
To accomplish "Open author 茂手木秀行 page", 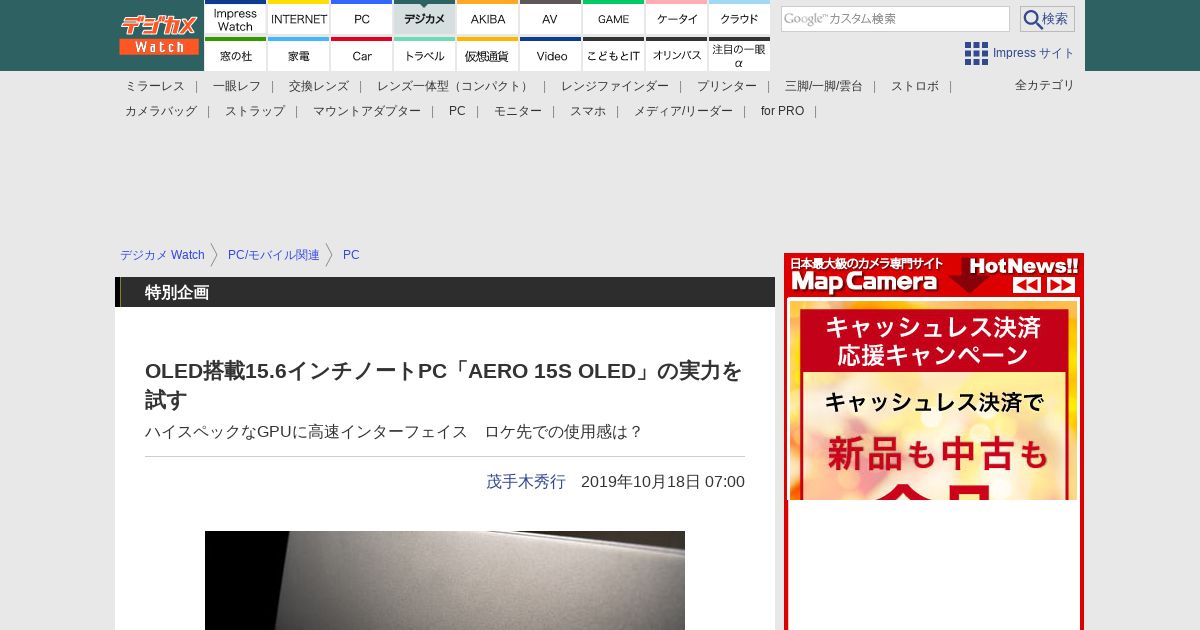I will pyautogui.click(x=526, y=481).
